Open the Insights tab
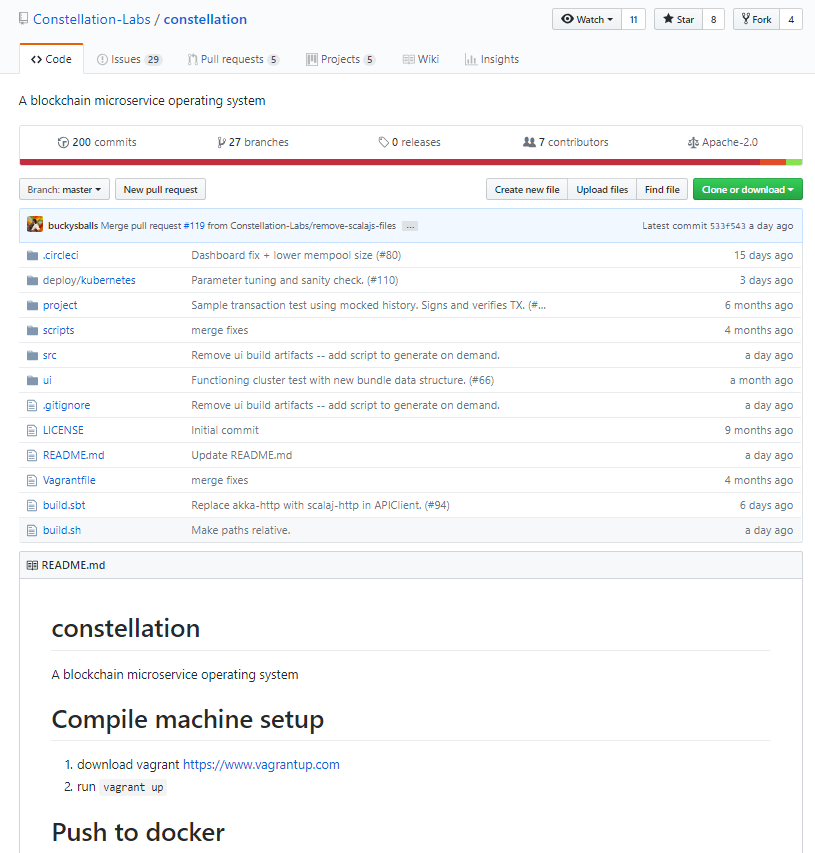 (x=492, y=59)
